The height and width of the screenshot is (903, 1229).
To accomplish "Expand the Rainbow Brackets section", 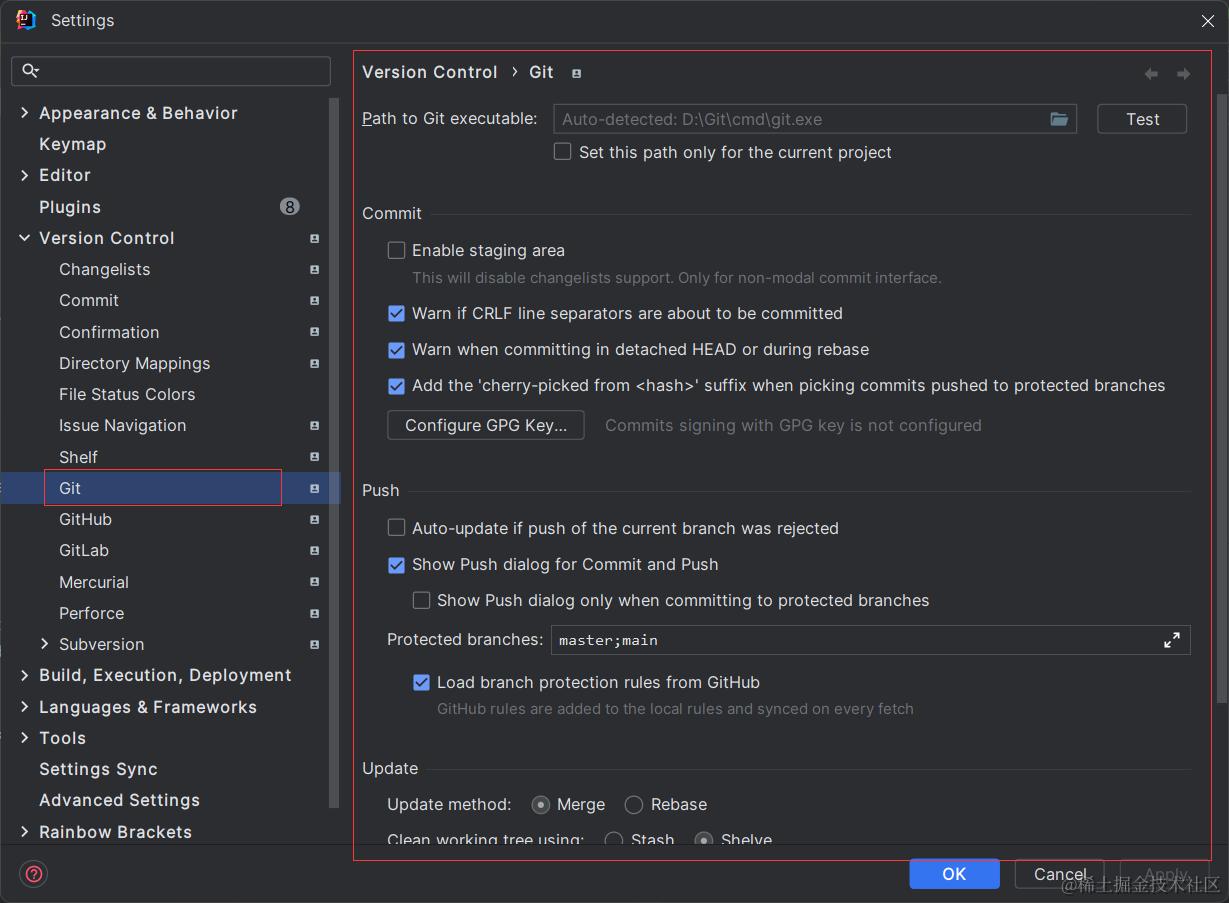I will point(25,831).
